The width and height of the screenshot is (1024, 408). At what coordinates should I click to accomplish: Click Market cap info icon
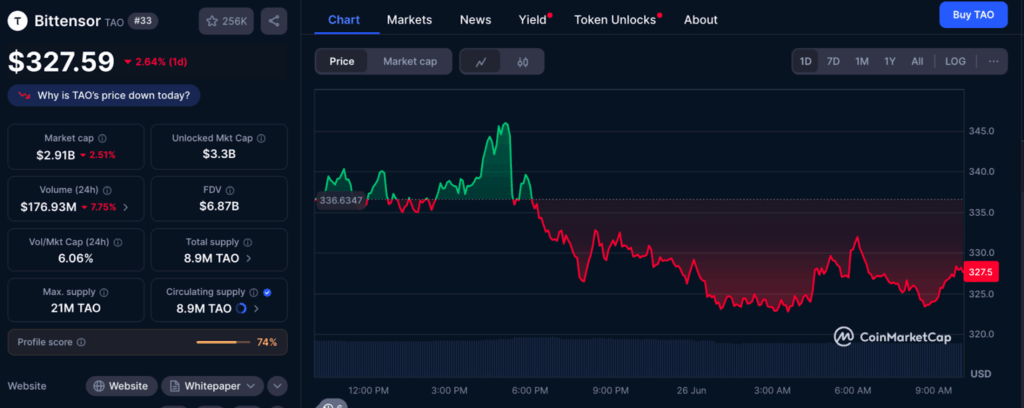tap(103, 138)
